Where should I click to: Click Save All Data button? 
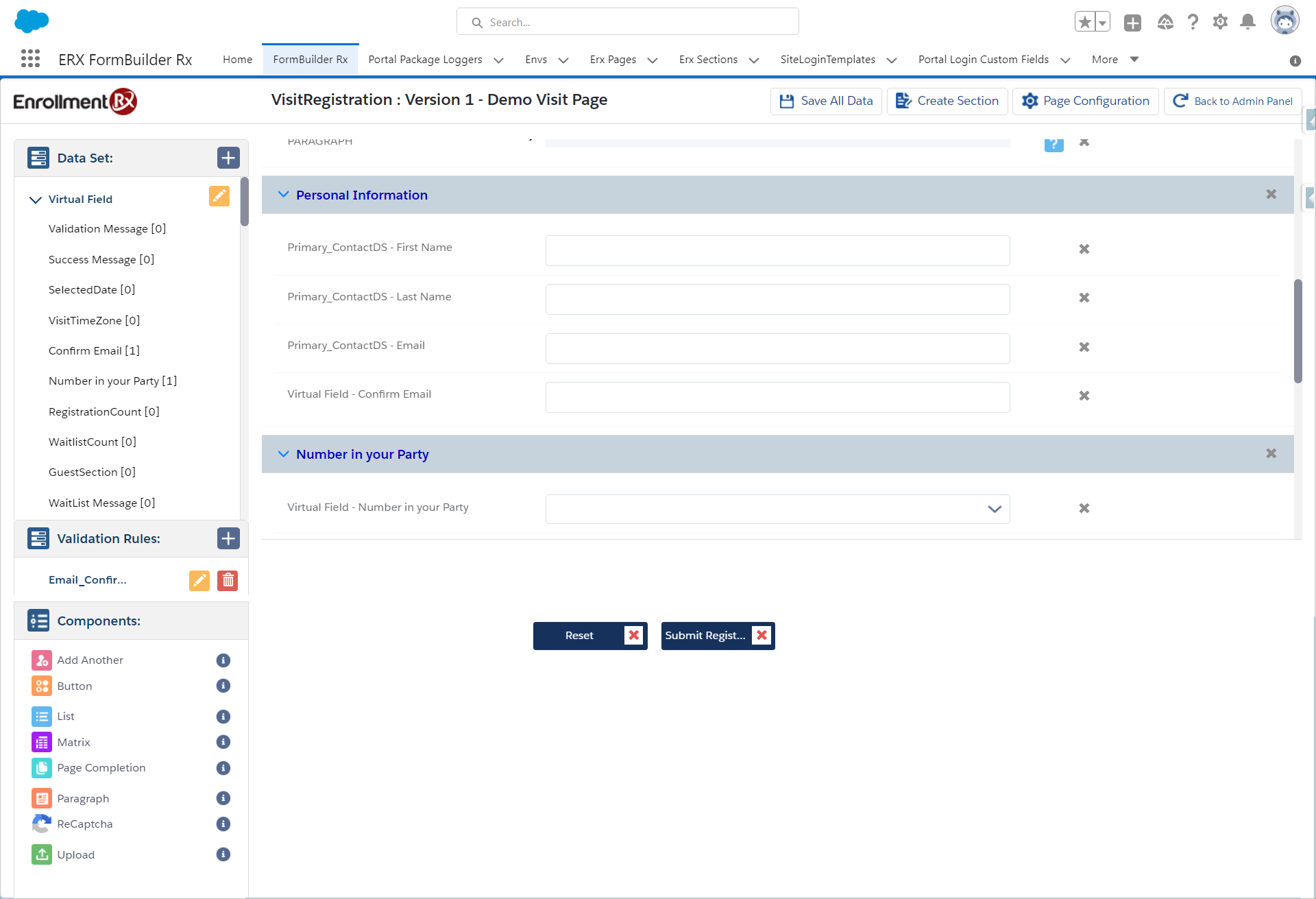826,101
